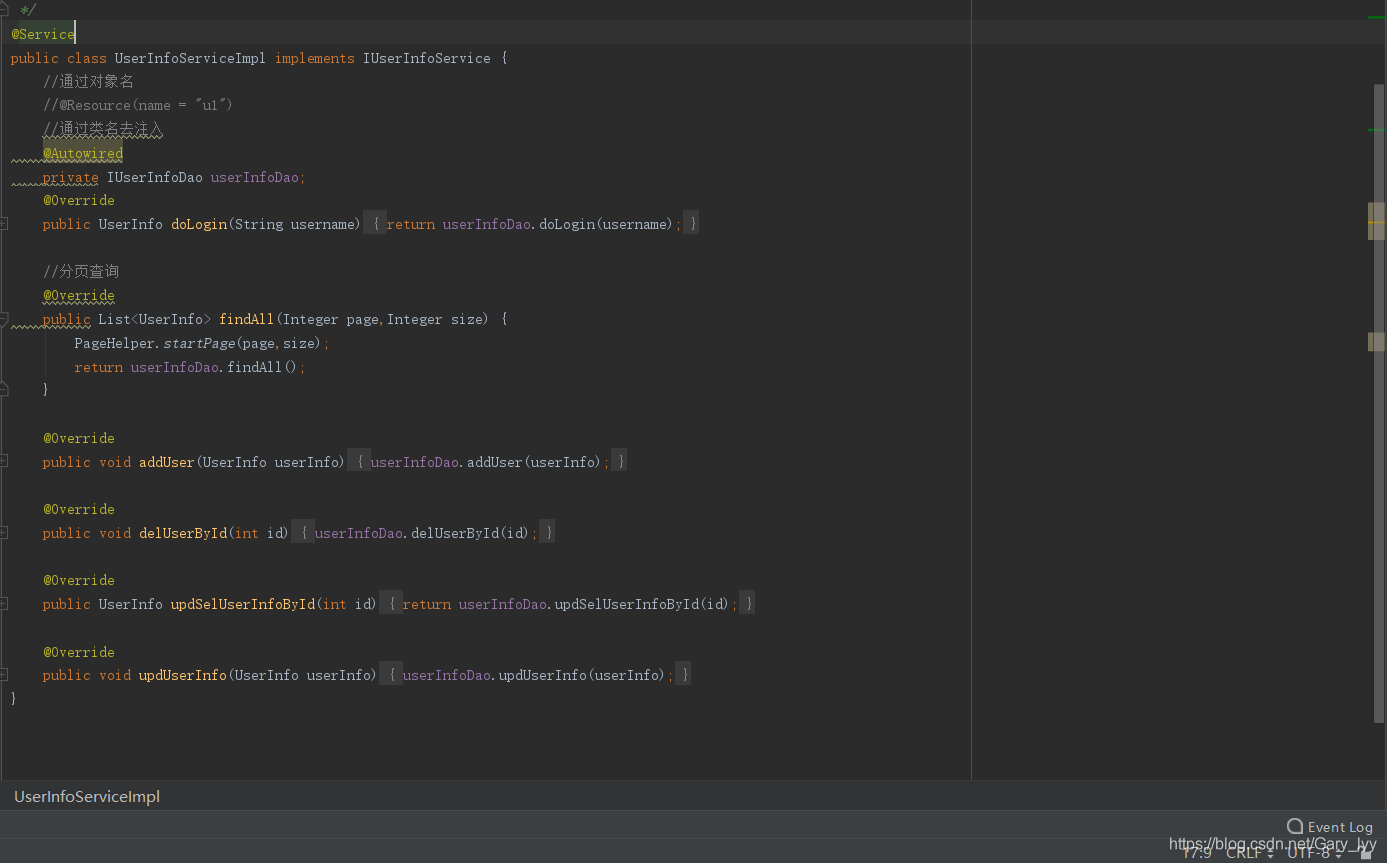Screen dimensions: 1387x863
Task: Click the closing brace placeholder of doLogin
Action: coord(691,224)
